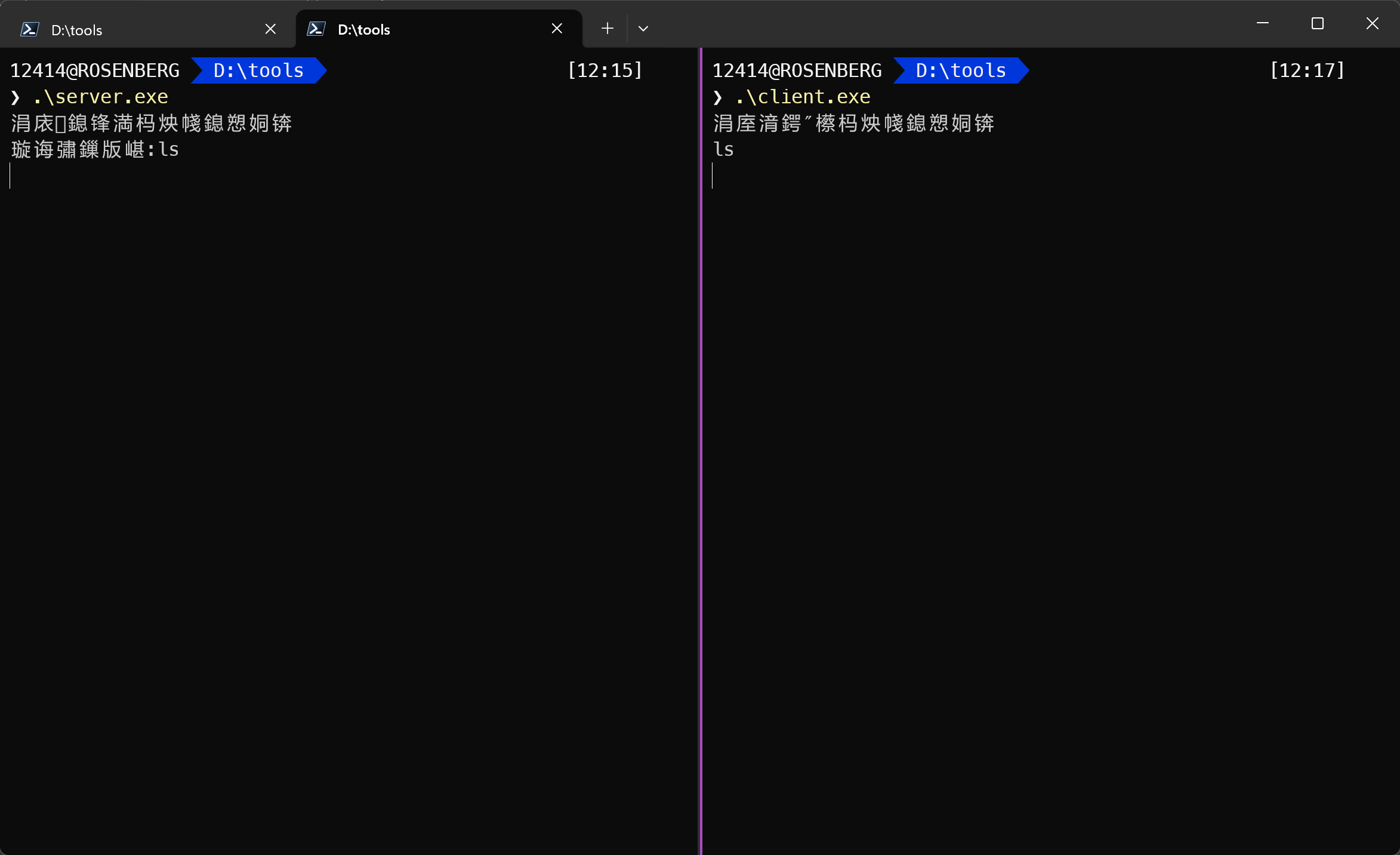Click the .\client.exe command text
The width and height of the screenshot is (1400, 855).
coord(803,97)
